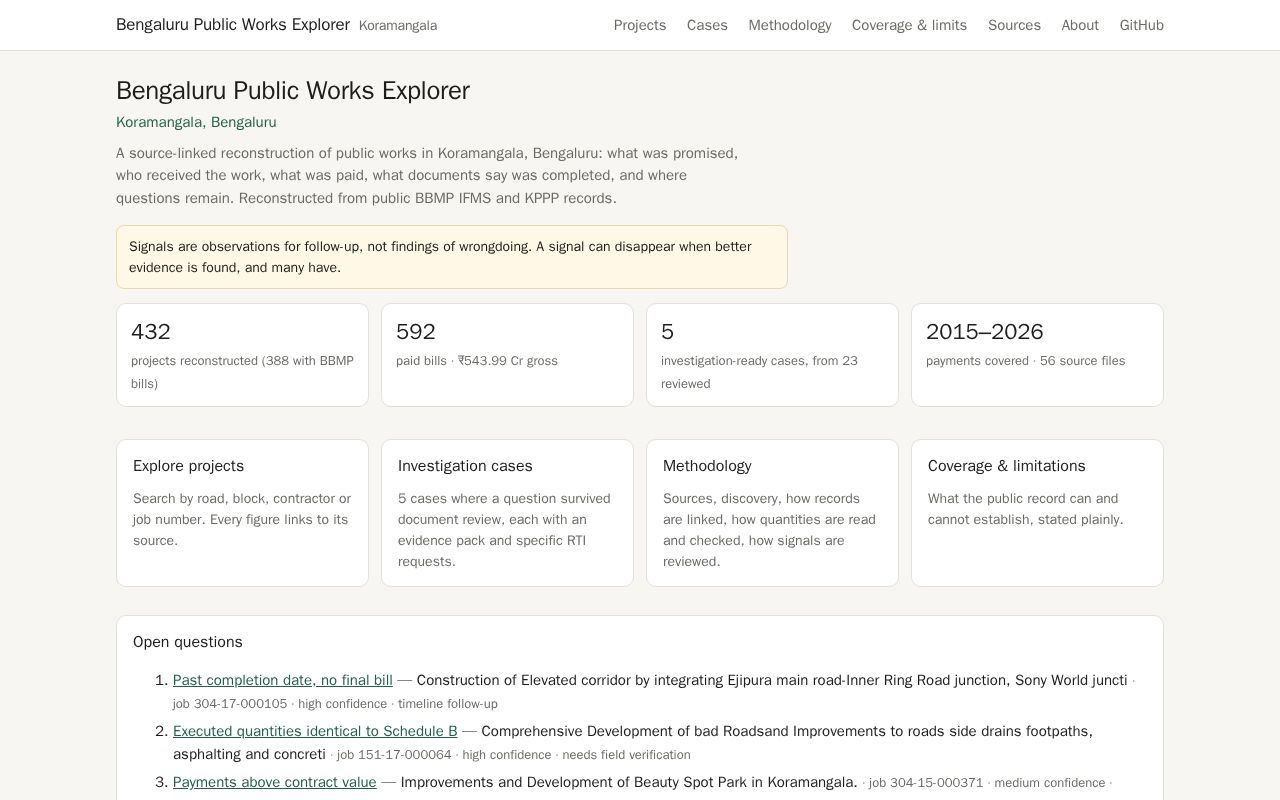Viewport: 1280px width, 800px height.
Task: Open the Sources page link
Action: point(1014,25)
